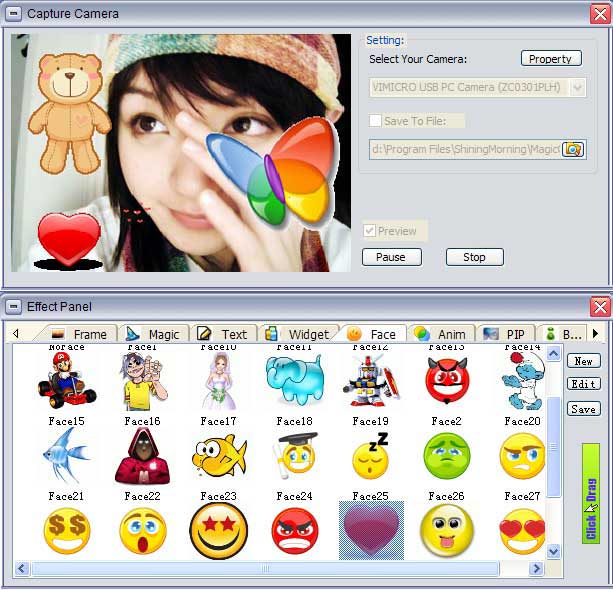Click the Edit button in Effect Panel
The image size is (613, 590).
(584, 384)
